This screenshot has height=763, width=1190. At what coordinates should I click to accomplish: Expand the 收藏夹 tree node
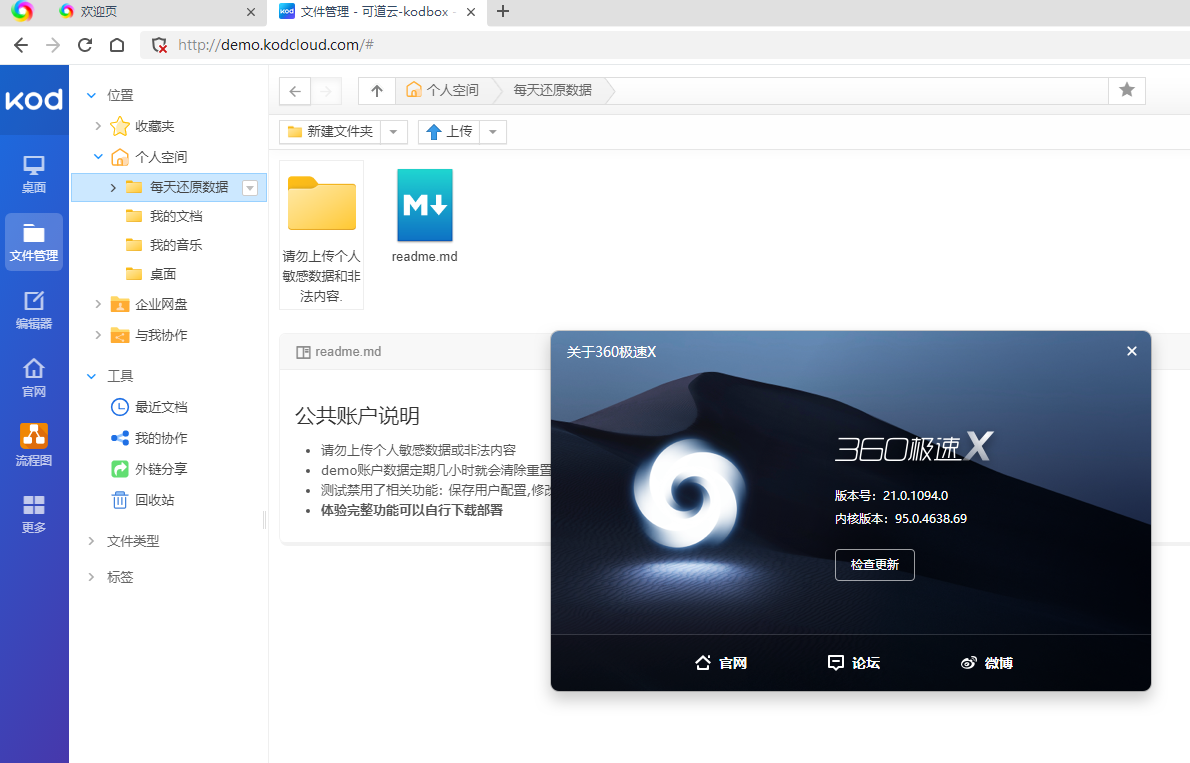(98, 126)
